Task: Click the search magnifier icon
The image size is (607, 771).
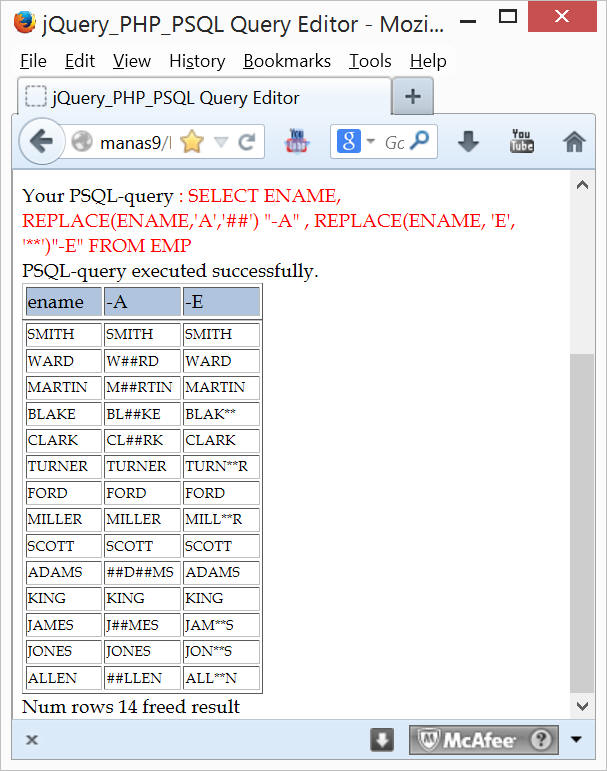Action: [420, 141]
